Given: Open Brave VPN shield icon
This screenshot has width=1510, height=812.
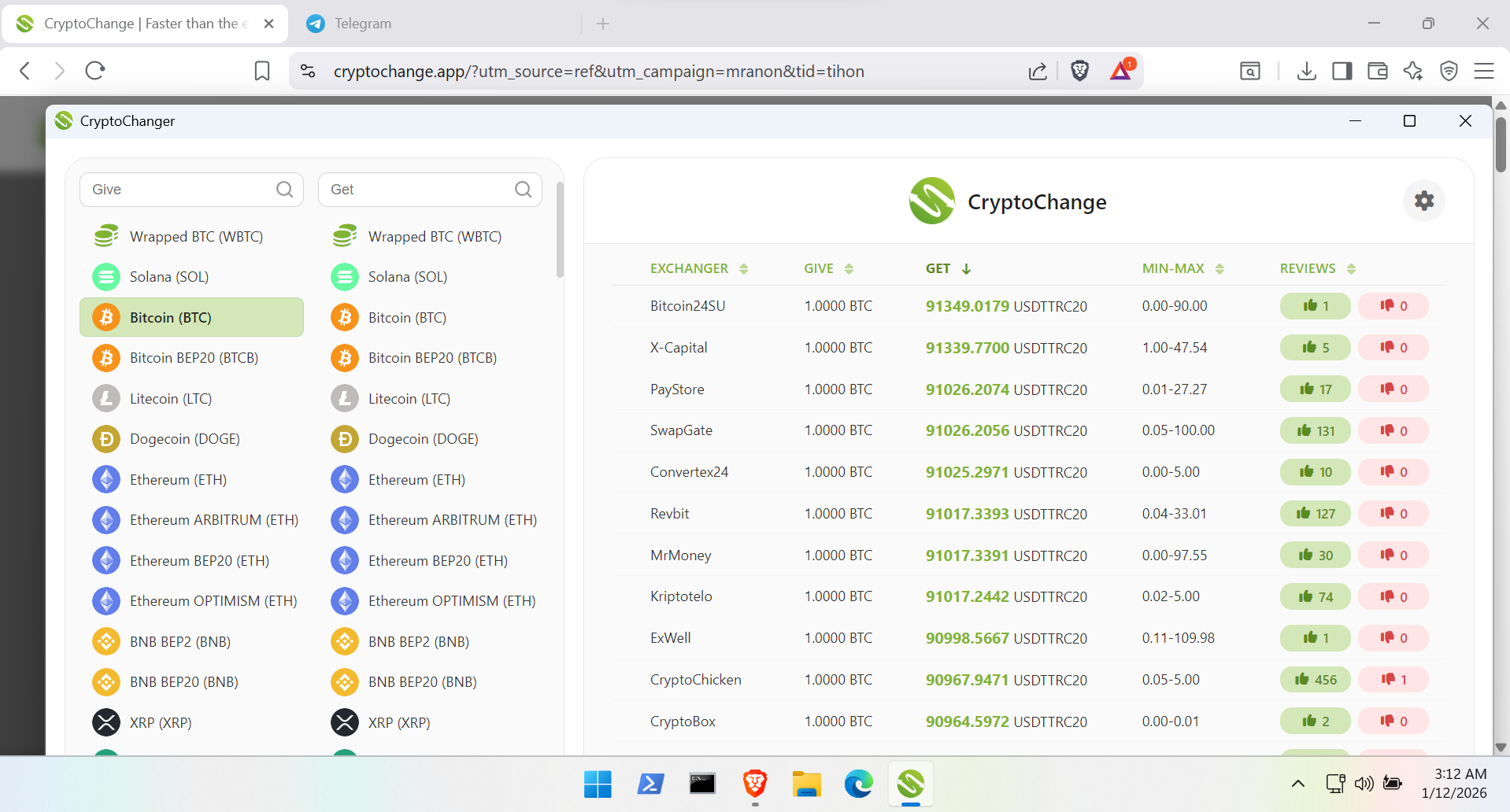Looking at the screenshot, I should 1449,71.
